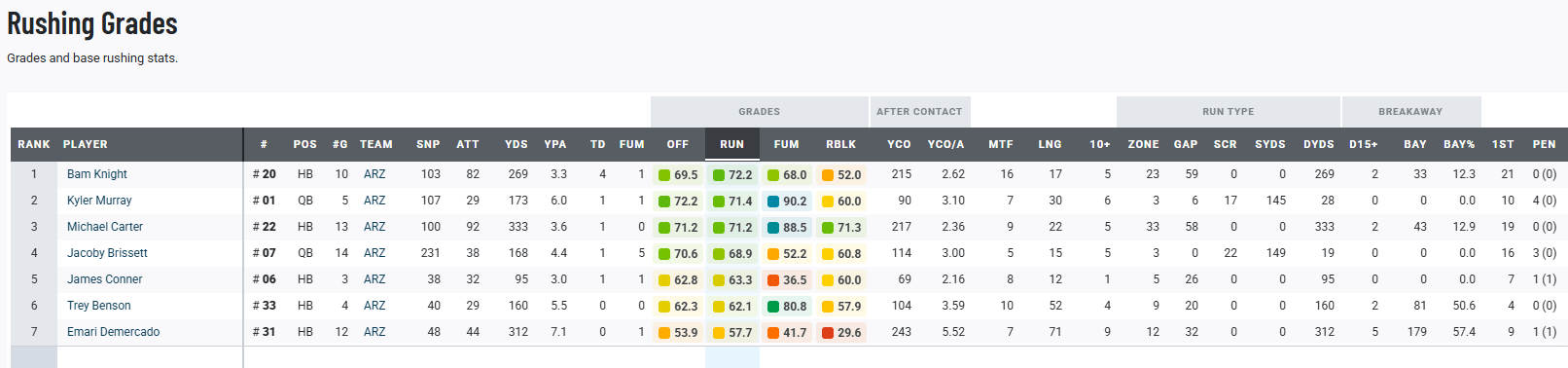Sort by SYDS column header
Image resolution: width=1568 pixels, height=368 pixels.
(x=1270, y=144)
